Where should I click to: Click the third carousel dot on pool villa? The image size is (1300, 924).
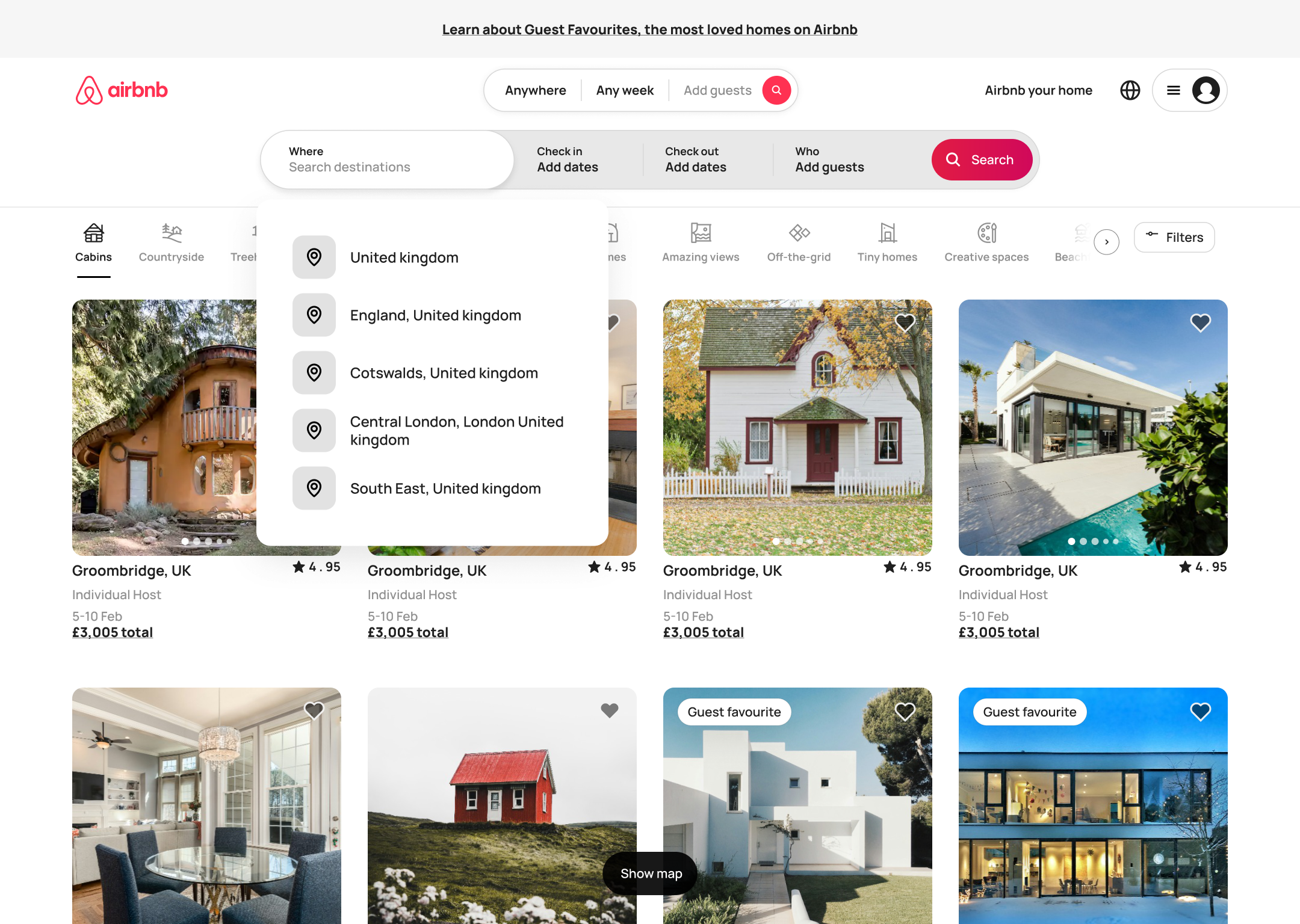1095,541
